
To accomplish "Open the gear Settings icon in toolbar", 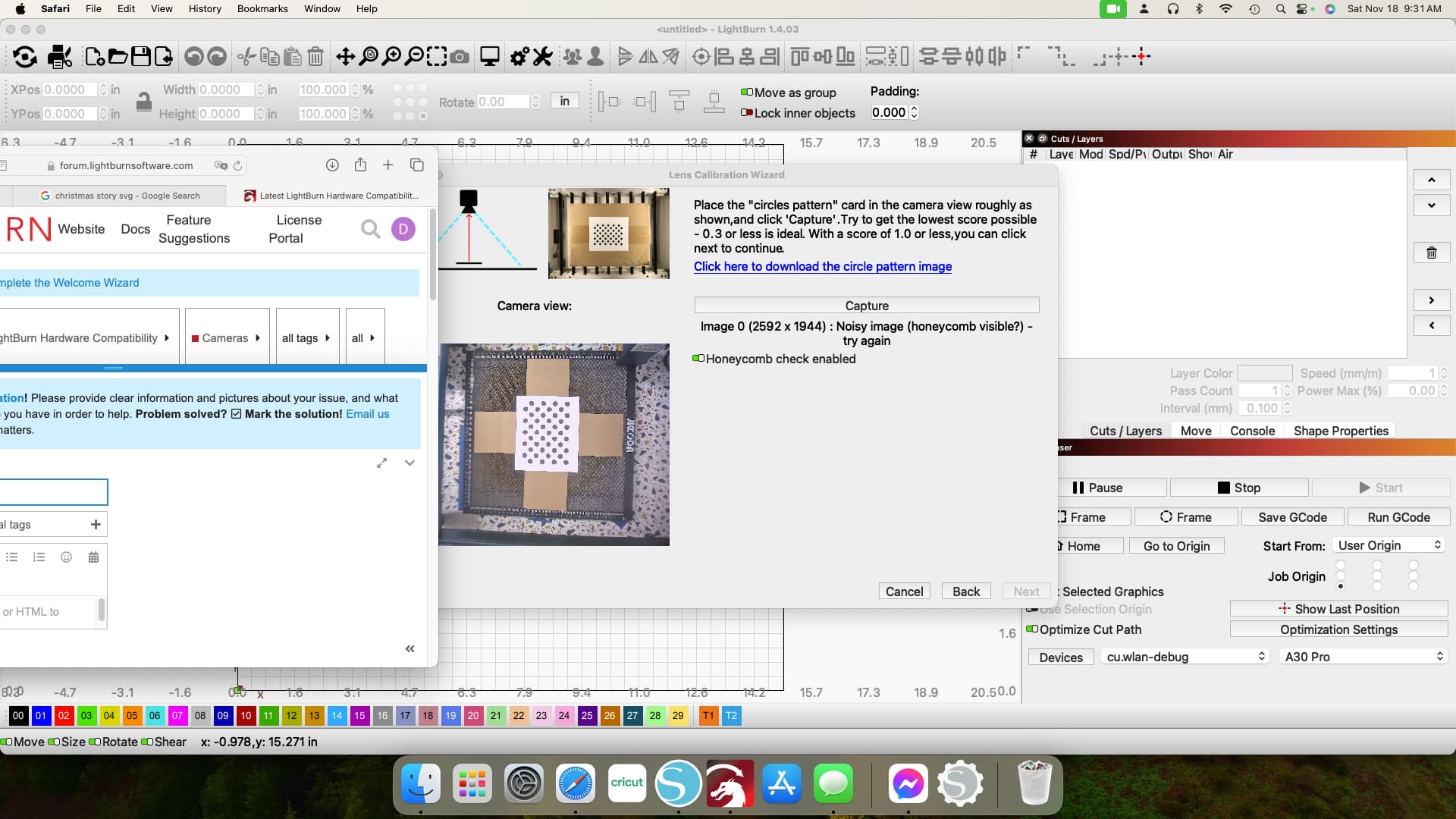I will (519, 57).
